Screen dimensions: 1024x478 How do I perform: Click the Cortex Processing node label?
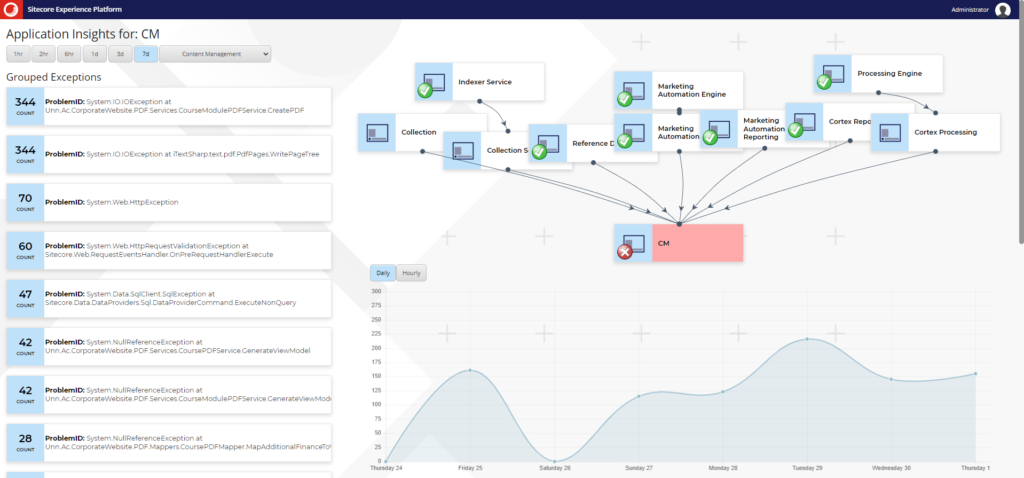click(946, 133)
